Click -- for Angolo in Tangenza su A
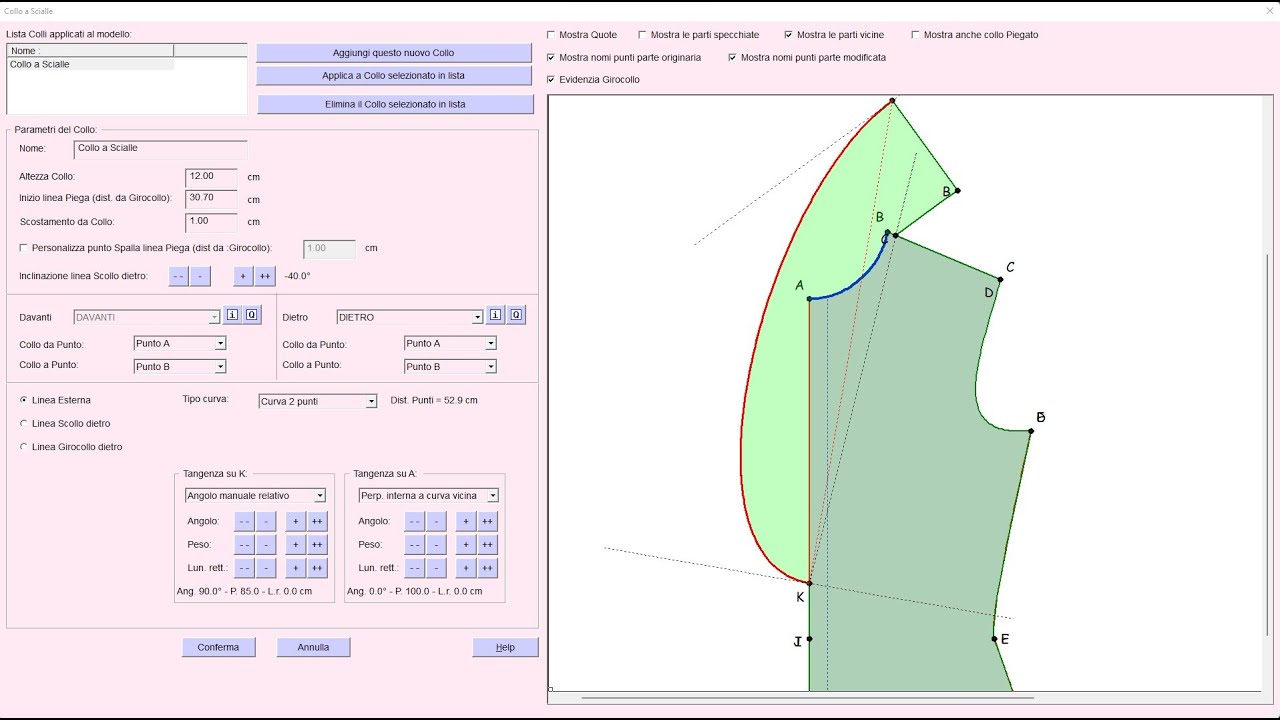The height and width of the screenshot is (720, 1280). tap(414, 521)
